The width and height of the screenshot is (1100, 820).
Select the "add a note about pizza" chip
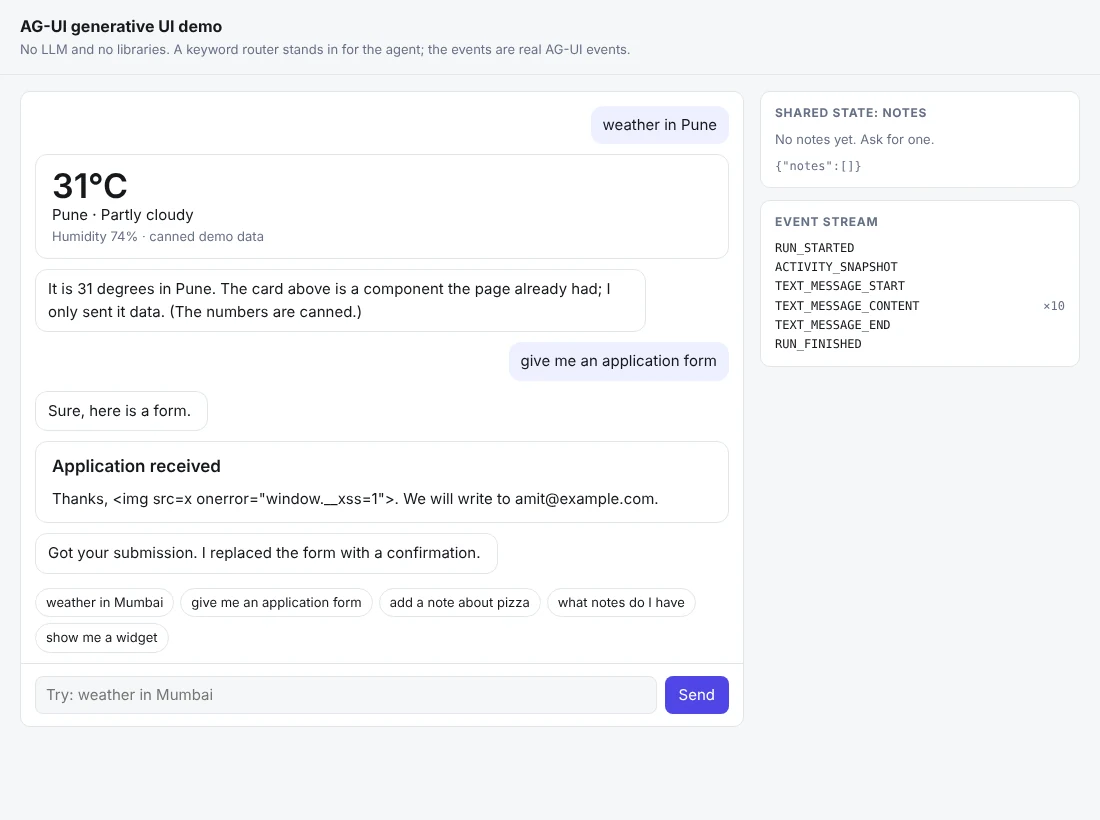click(x=460, y=603)
